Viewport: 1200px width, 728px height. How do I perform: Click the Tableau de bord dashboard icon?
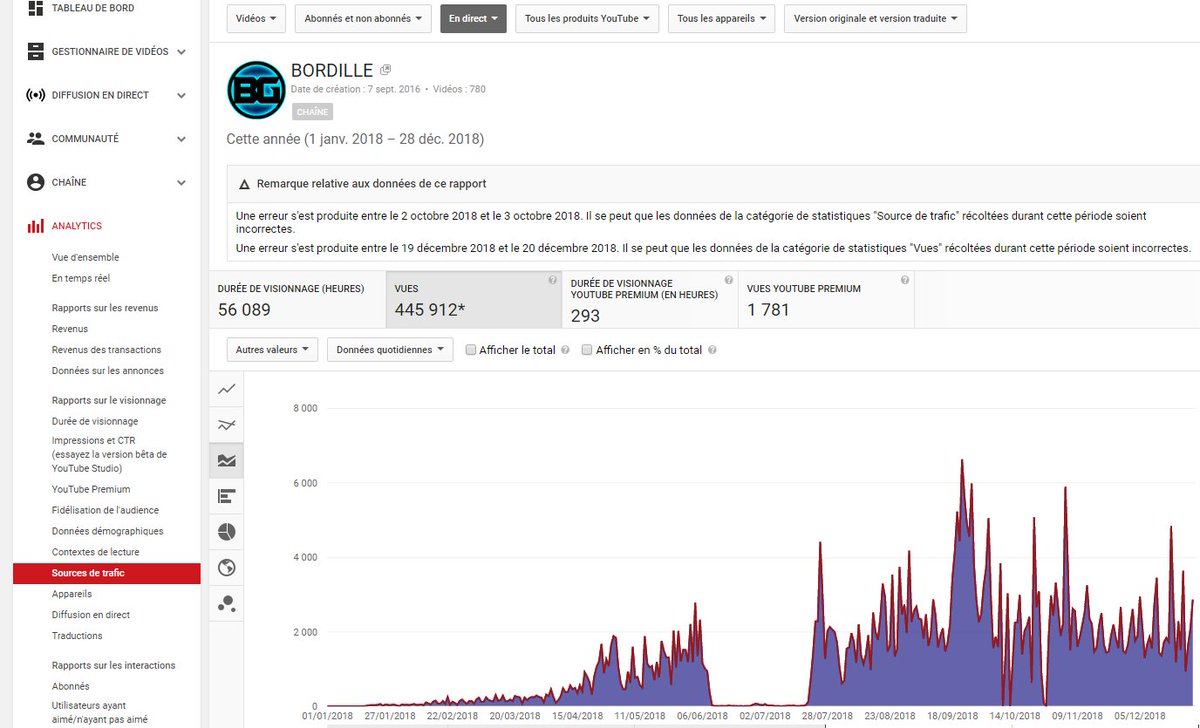36,8
